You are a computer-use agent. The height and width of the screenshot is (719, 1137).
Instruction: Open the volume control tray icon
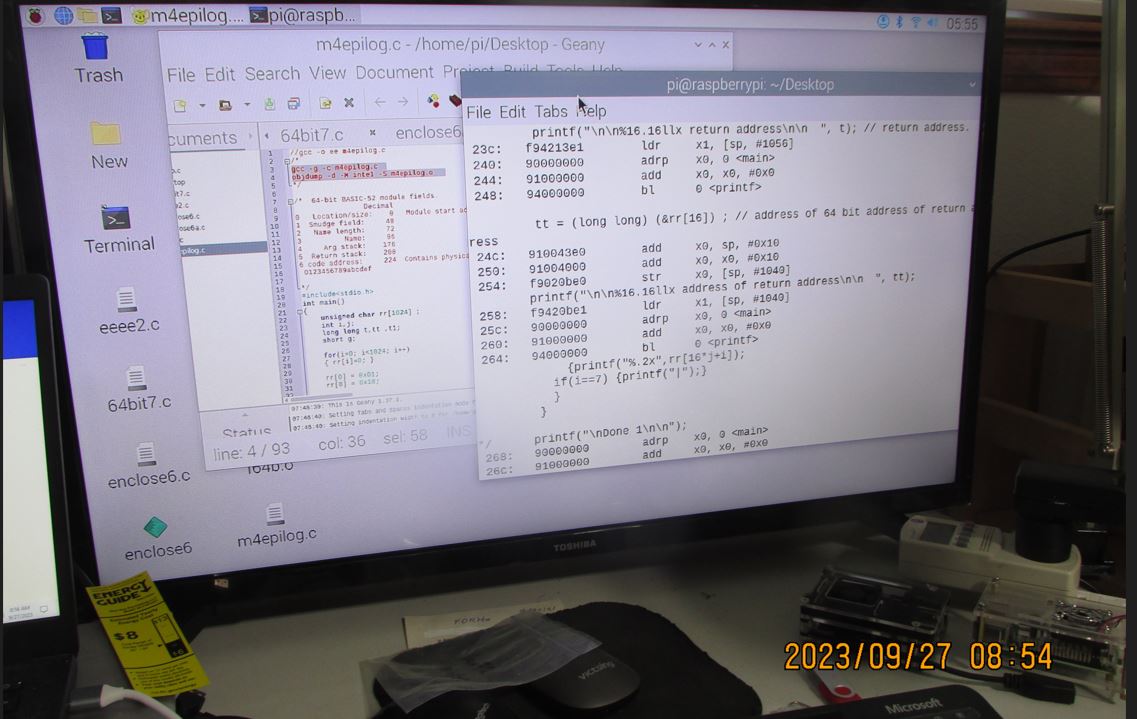coord(933,23)
